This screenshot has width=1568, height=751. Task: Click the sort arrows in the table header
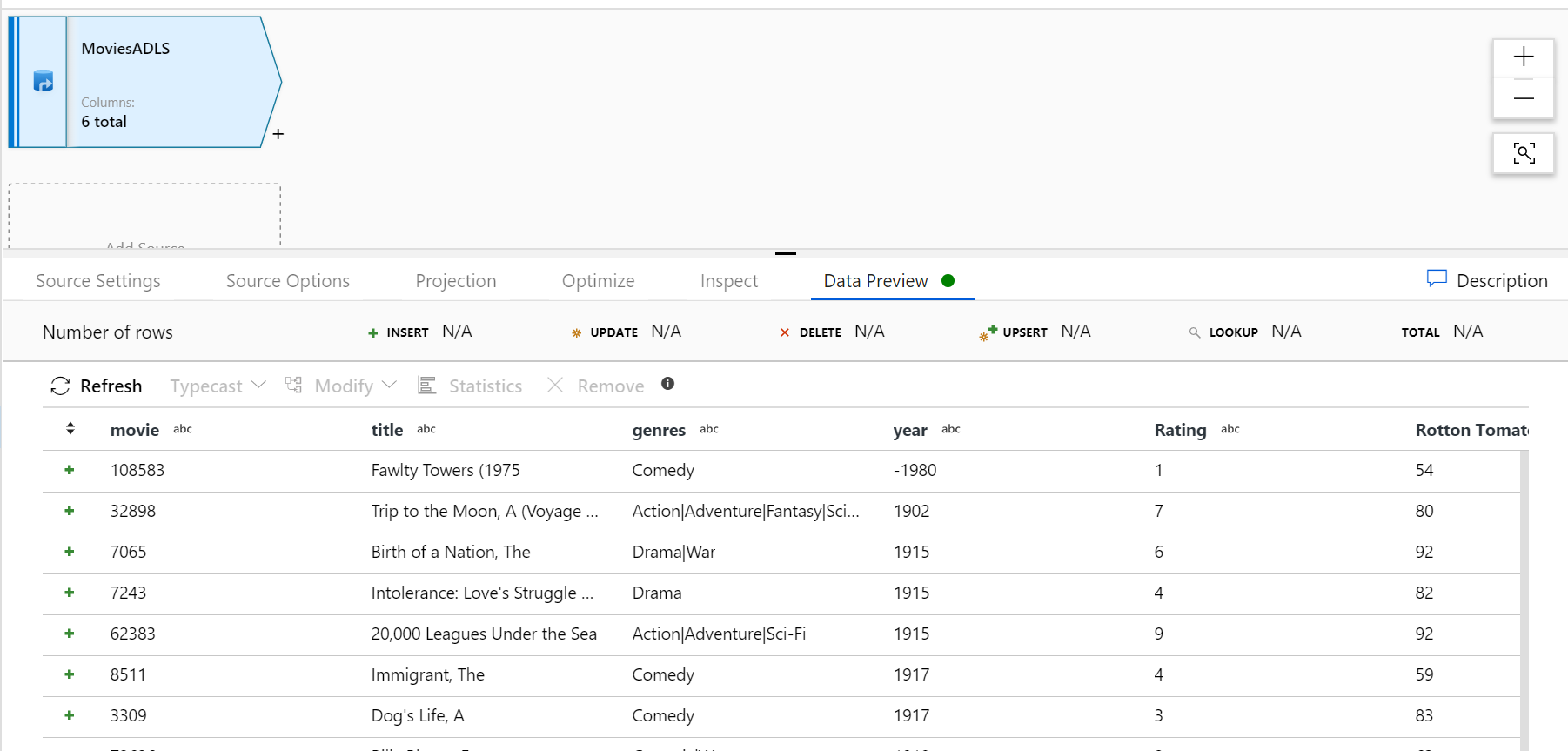(70, 428)
